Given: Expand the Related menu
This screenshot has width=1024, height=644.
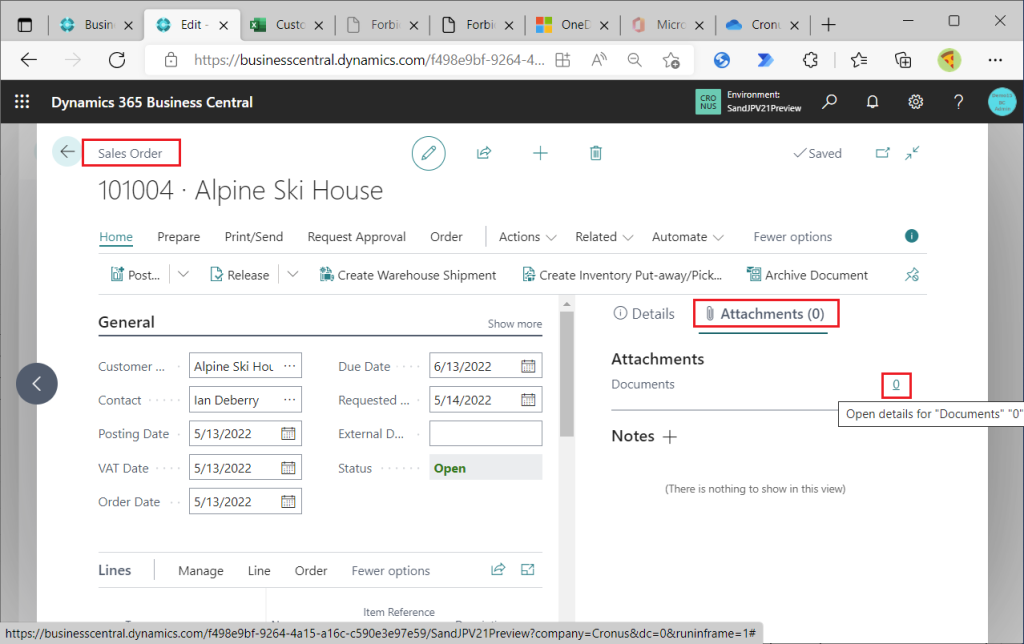Looking at the screenshot, I should [x=603, y=237].
